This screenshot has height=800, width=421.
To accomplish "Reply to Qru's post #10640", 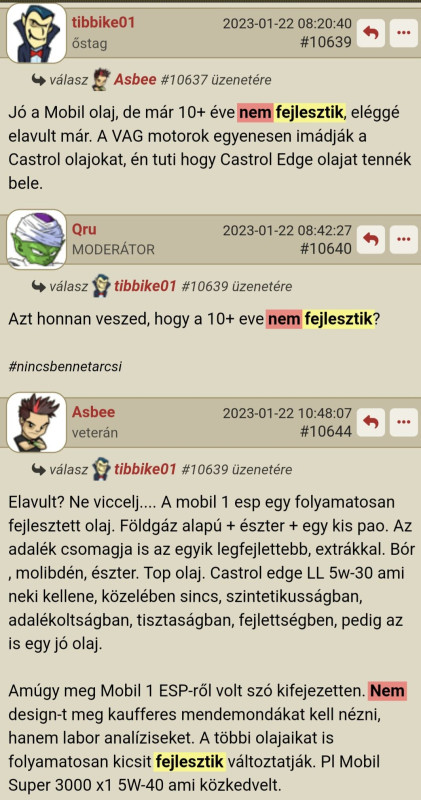I will (x=370, y=240).
